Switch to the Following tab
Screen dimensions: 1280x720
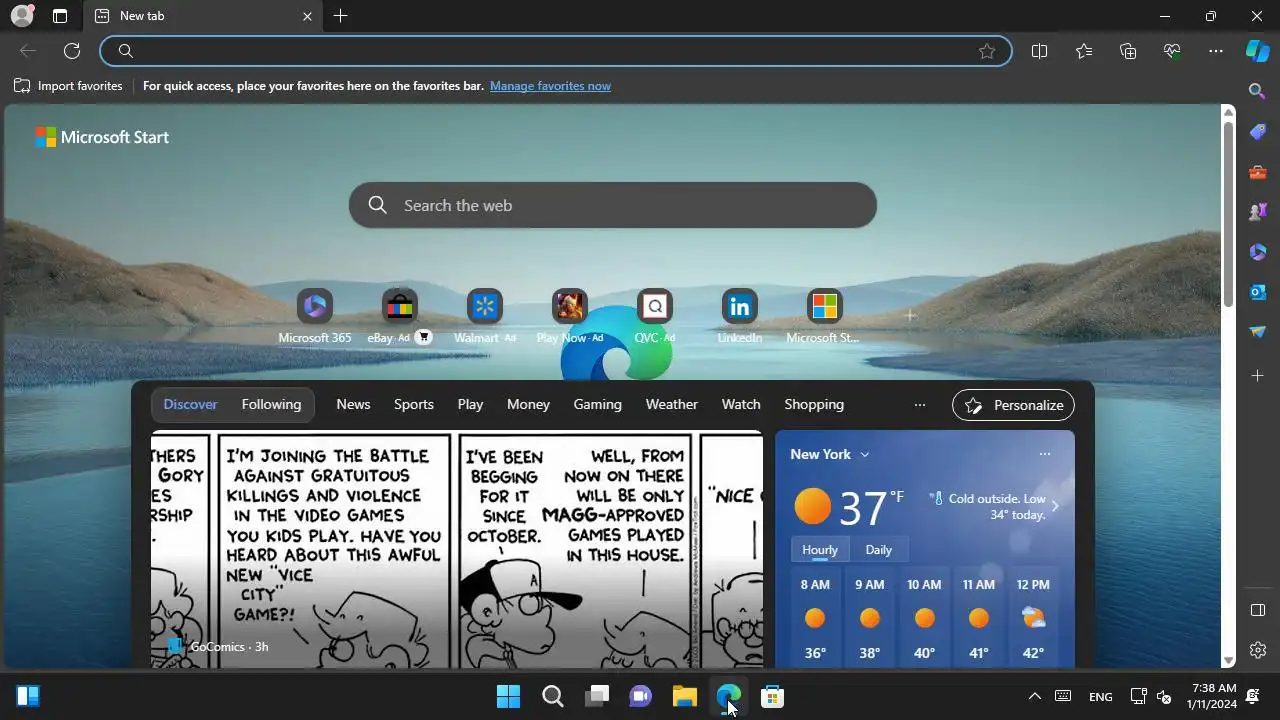click(x=271, y=404)
